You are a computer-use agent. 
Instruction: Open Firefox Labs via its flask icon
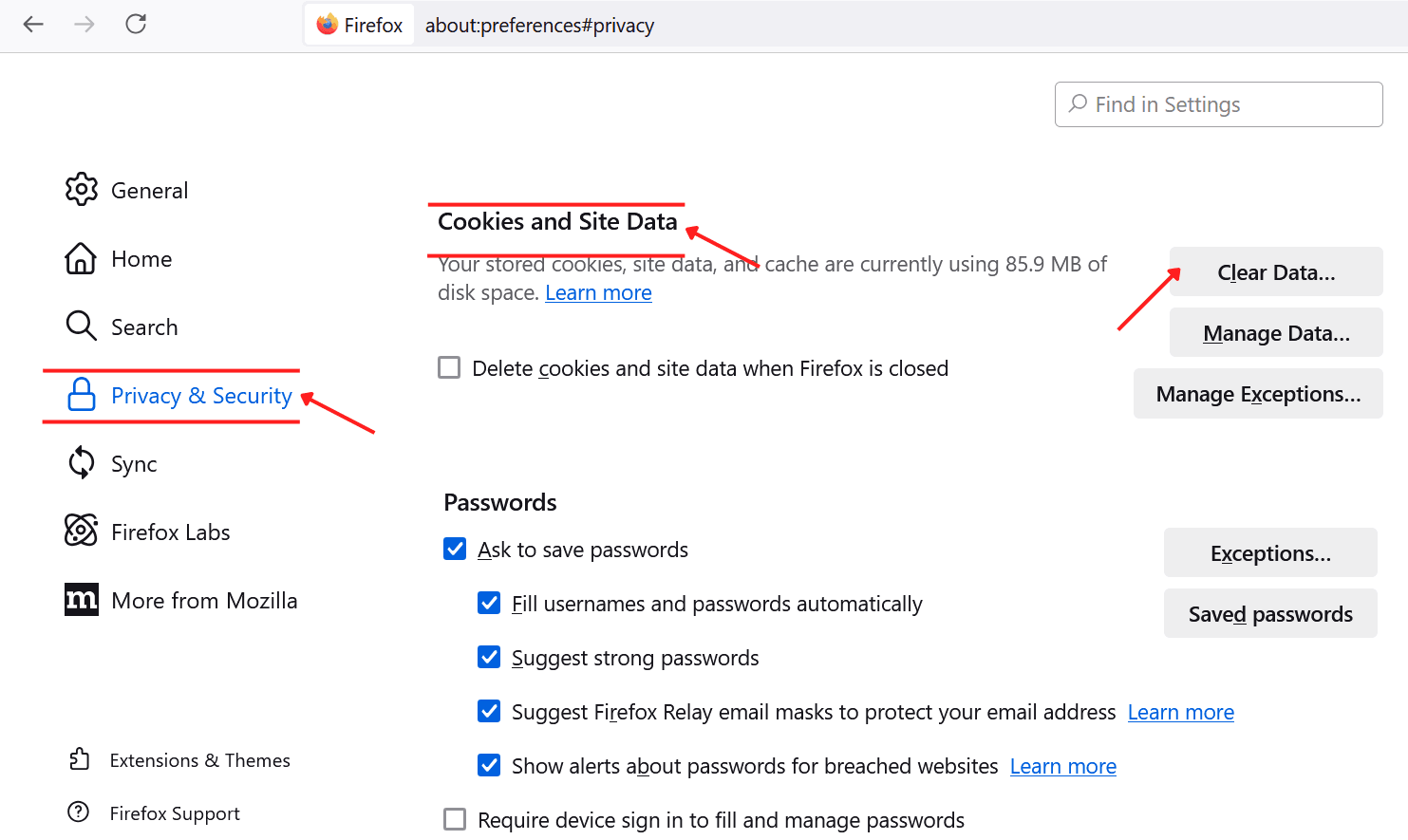pyautogui.click(x=82, y=532)
